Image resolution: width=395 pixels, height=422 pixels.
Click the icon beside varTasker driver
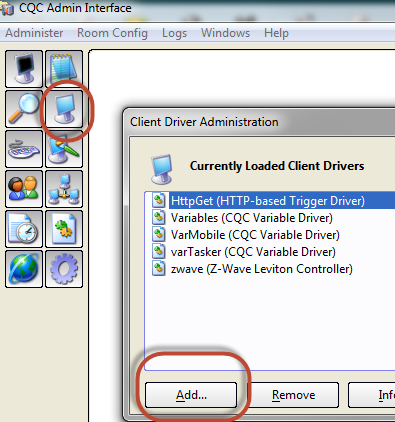[x=159, y=251]
